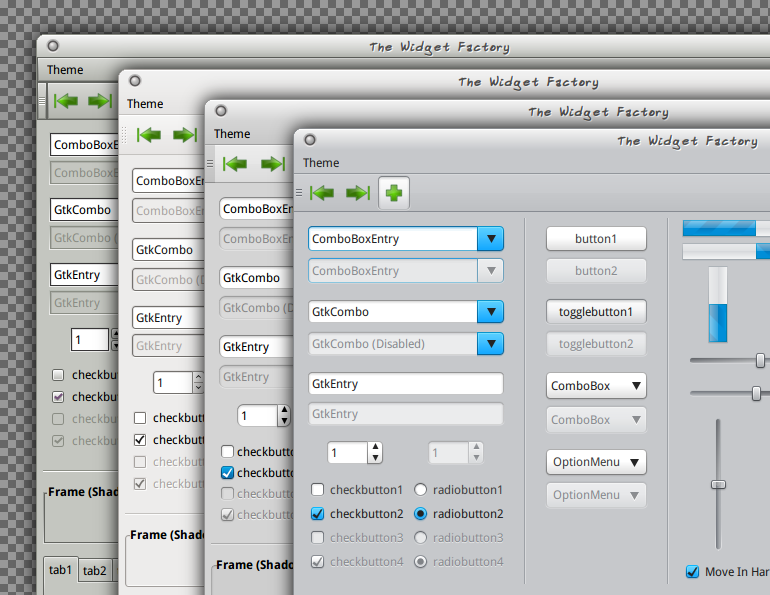Switch to tab2 in the rearmost window
The image size is (770, 595).
94,571
